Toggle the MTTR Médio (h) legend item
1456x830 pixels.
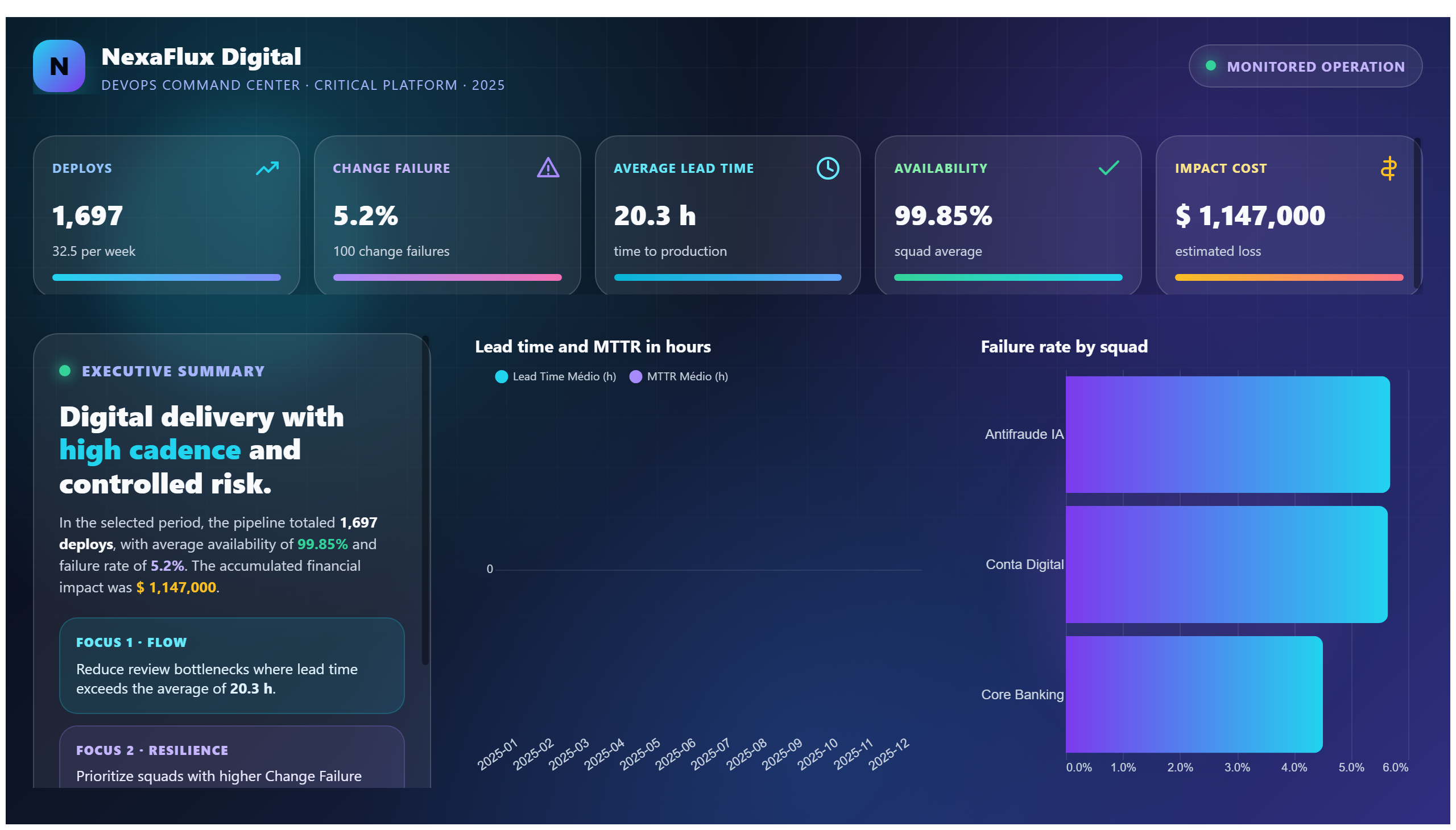[678, 376]
